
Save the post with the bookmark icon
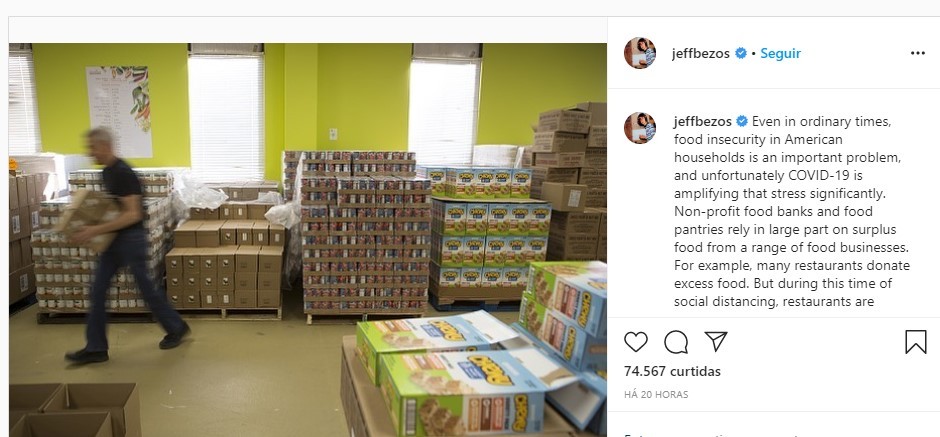(x=915, y=342)
